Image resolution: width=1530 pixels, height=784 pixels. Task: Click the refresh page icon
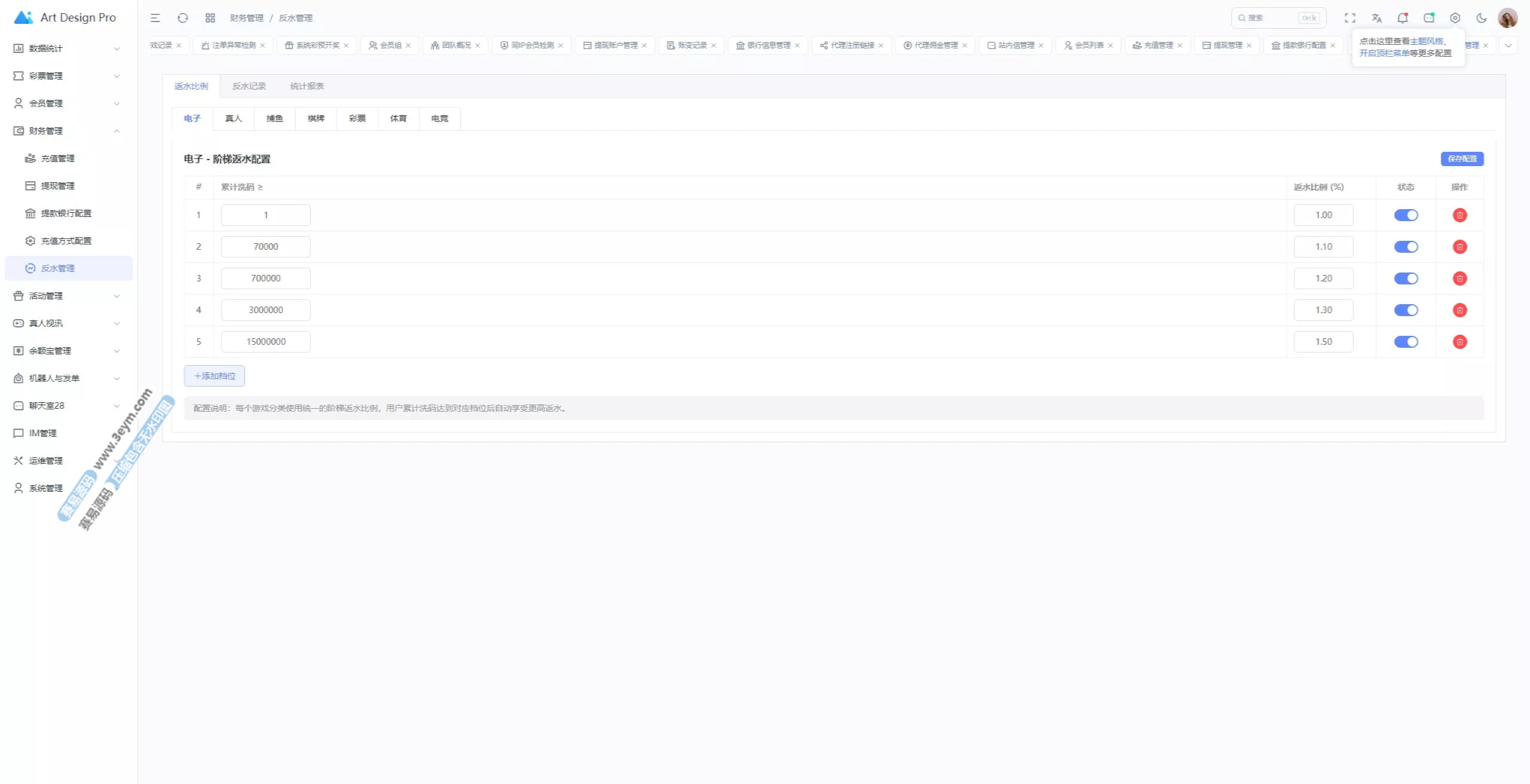click(183, 18)
